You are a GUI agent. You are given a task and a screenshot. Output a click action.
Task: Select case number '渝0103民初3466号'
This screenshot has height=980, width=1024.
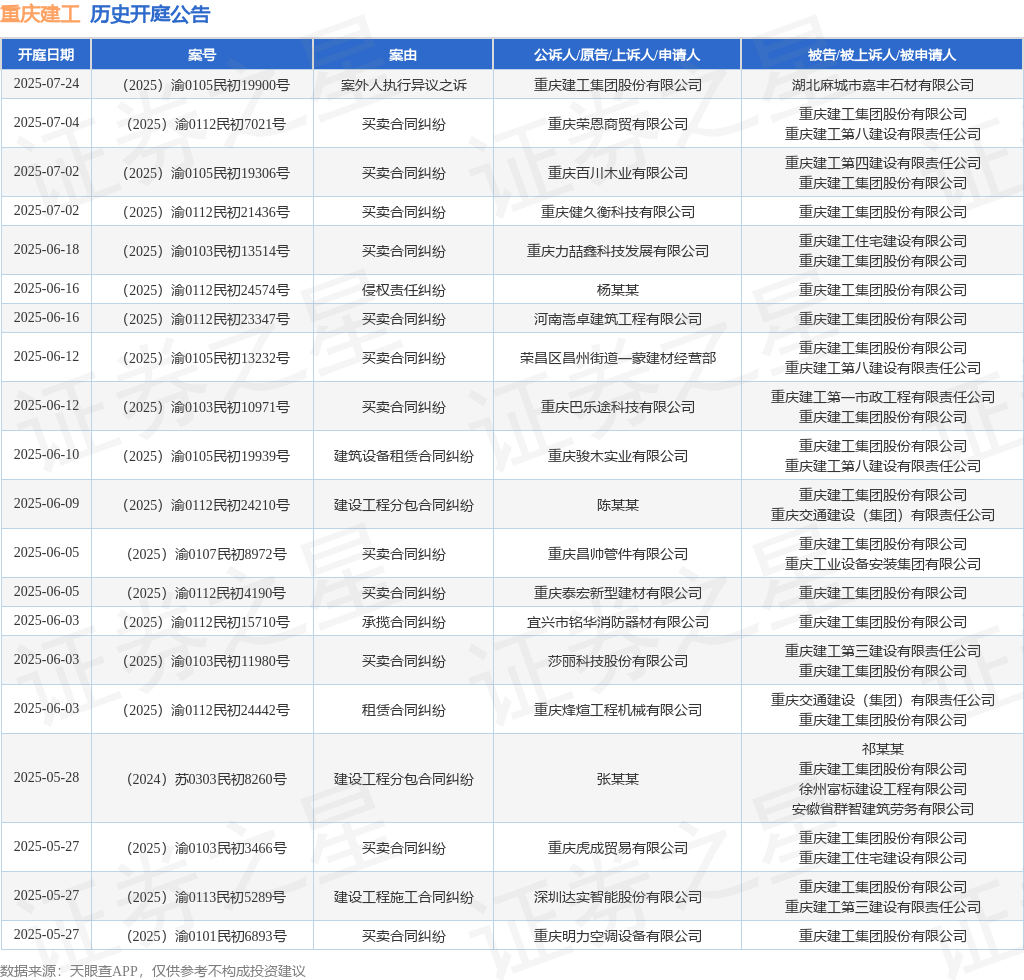point(230,848)
